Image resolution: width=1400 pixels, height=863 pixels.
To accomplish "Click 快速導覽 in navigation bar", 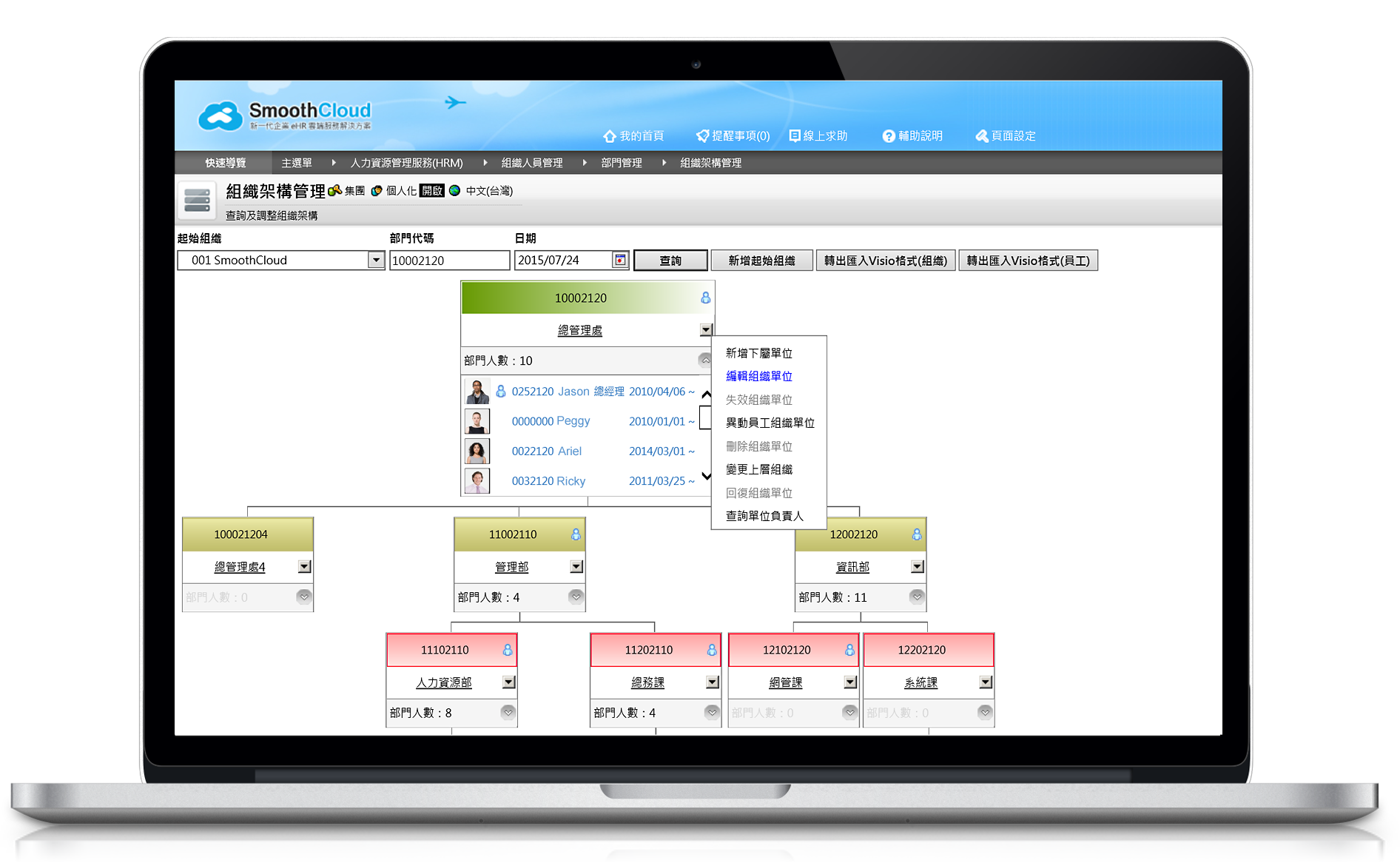I will point(226,163).
